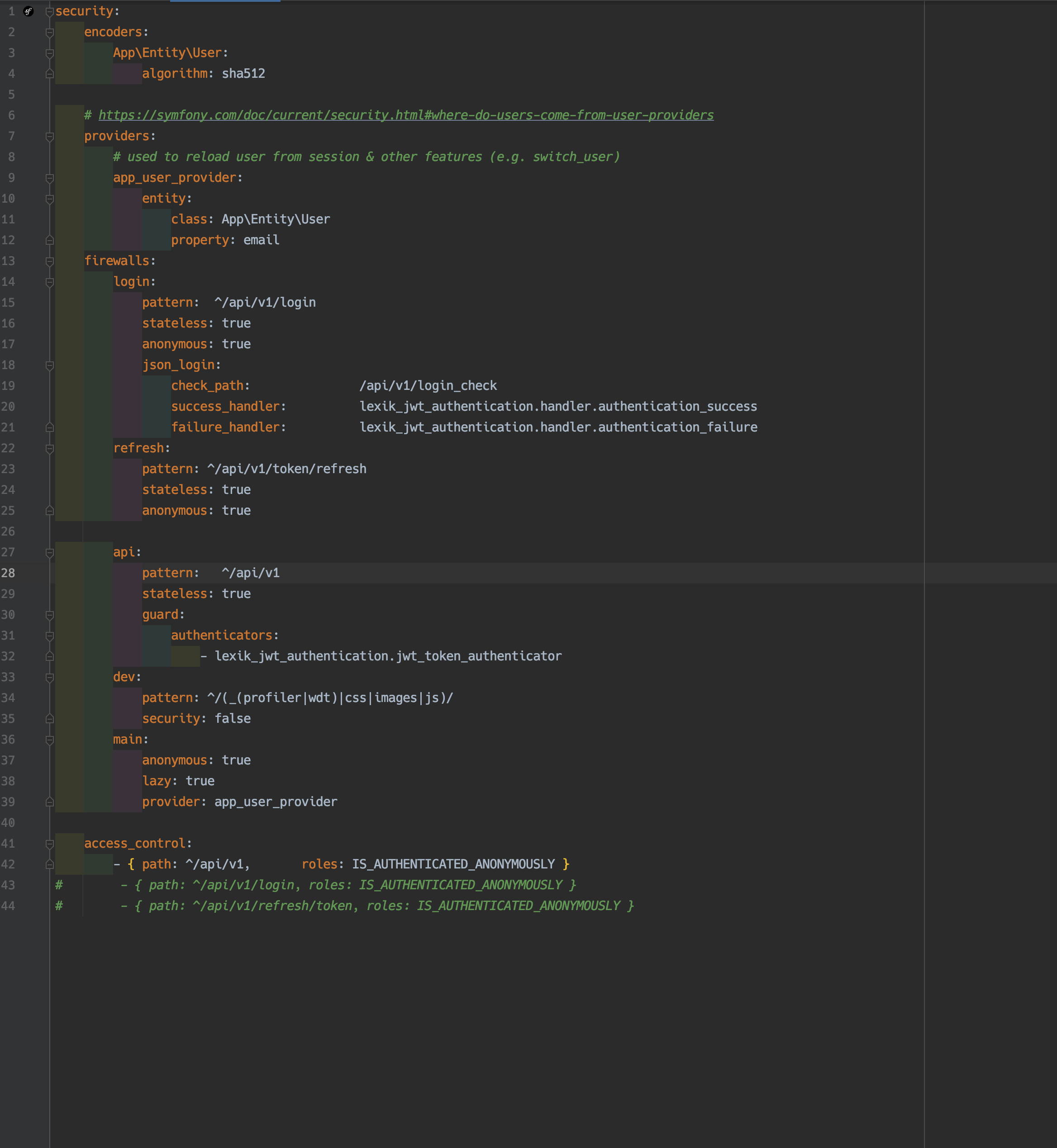Click the 'success_handler' key

(x=225, y=407)
